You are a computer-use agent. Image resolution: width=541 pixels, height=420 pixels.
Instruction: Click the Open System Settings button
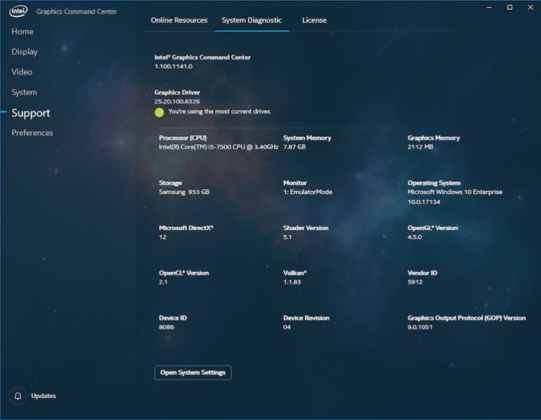click(x=193, y=372)
